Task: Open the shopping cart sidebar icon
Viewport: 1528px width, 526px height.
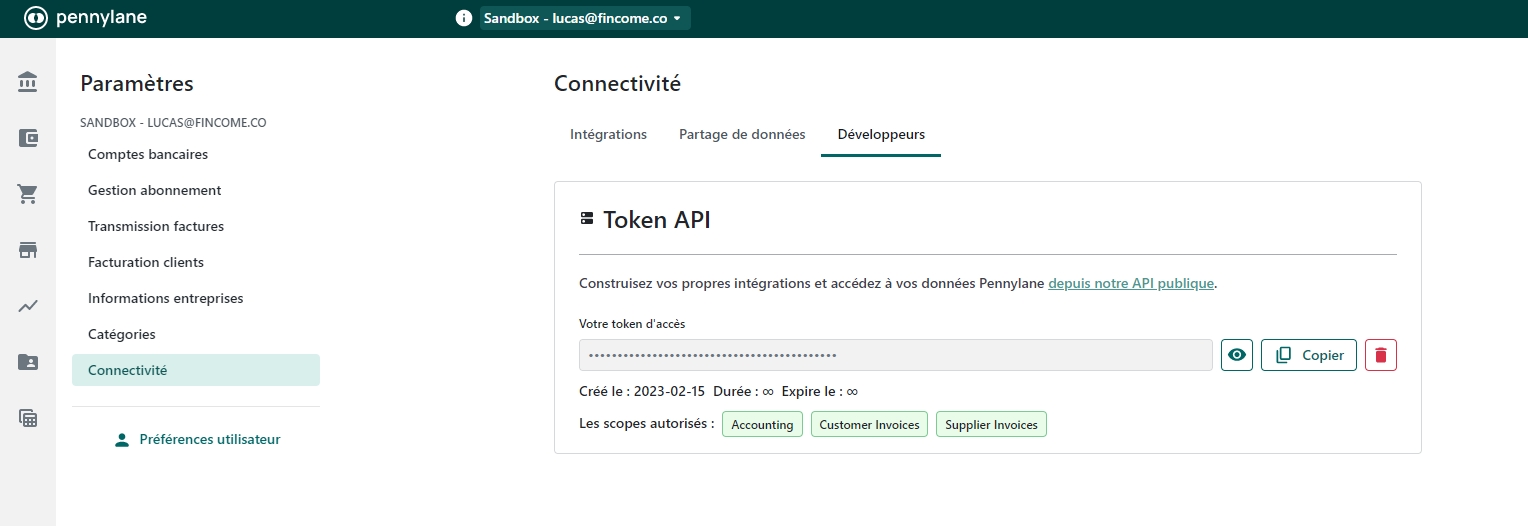Action: 28,194
